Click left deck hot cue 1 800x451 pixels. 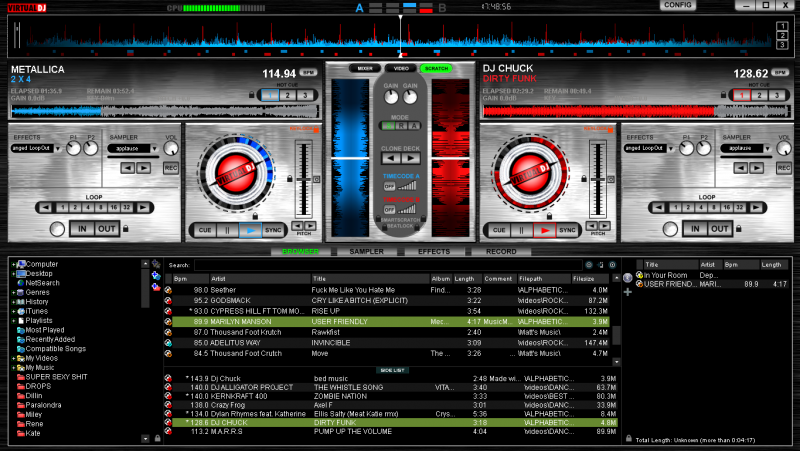coord(270,95)
